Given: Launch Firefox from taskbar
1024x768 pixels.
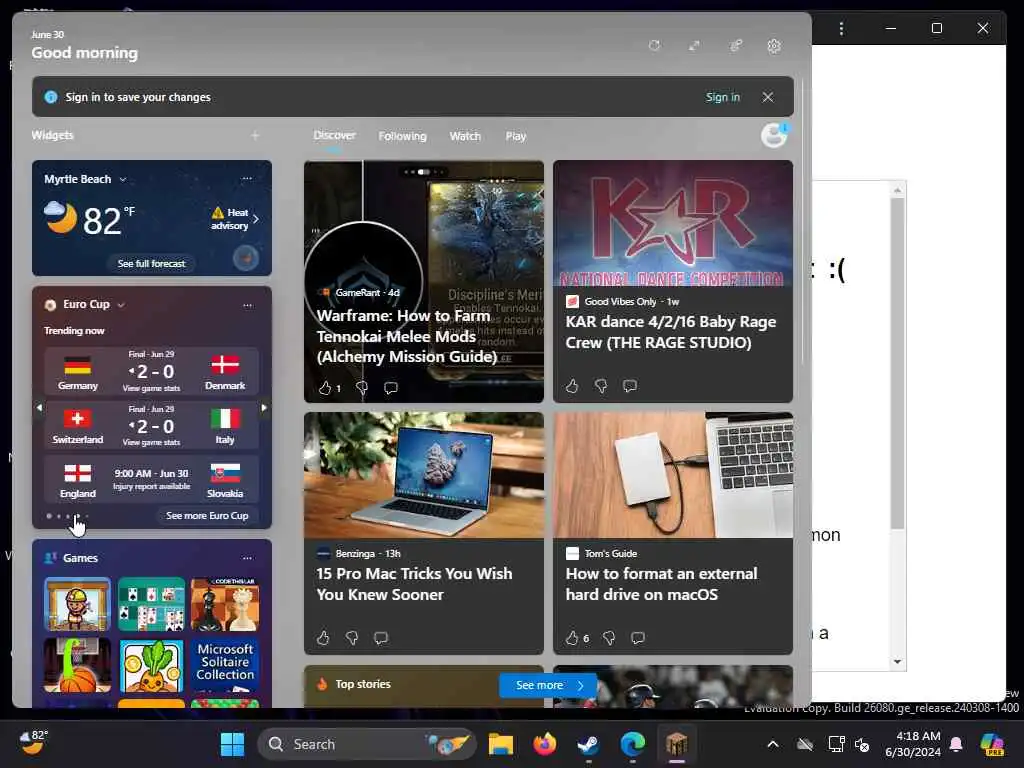Looking at the screenshot, I should [x=545, y=744].
